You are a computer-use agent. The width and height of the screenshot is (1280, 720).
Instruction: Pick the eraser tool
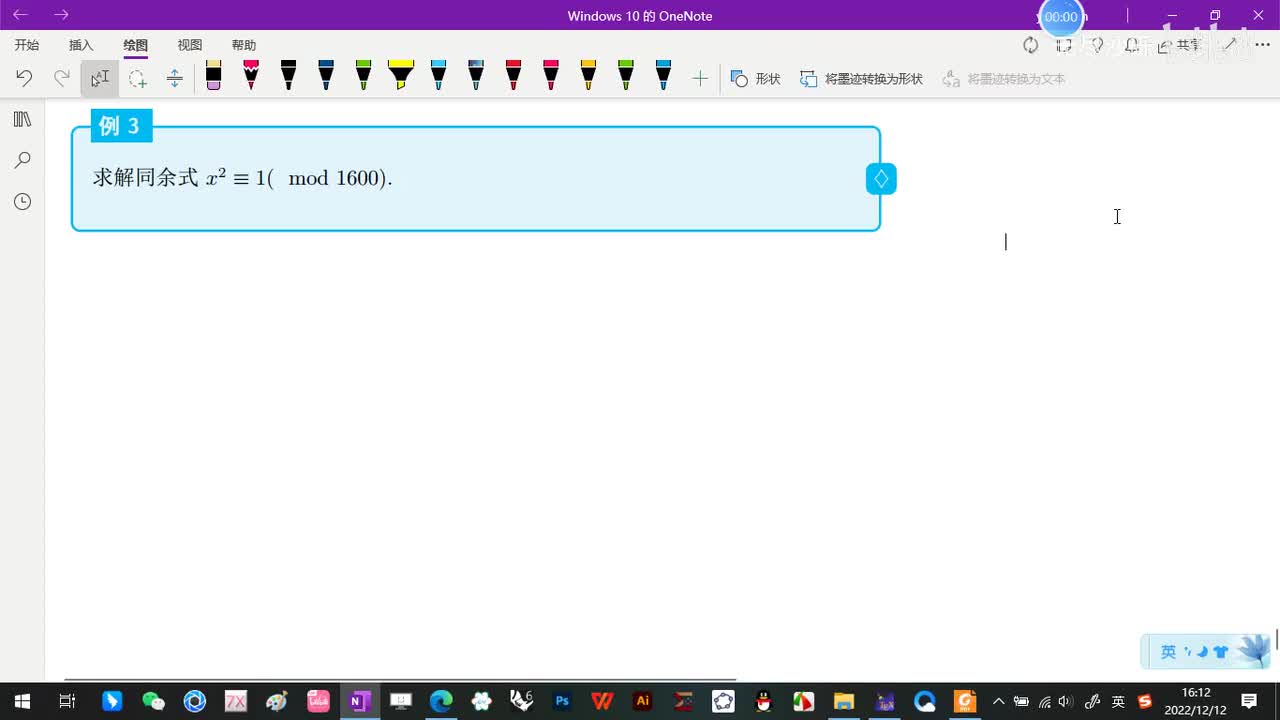click(213, 75)
